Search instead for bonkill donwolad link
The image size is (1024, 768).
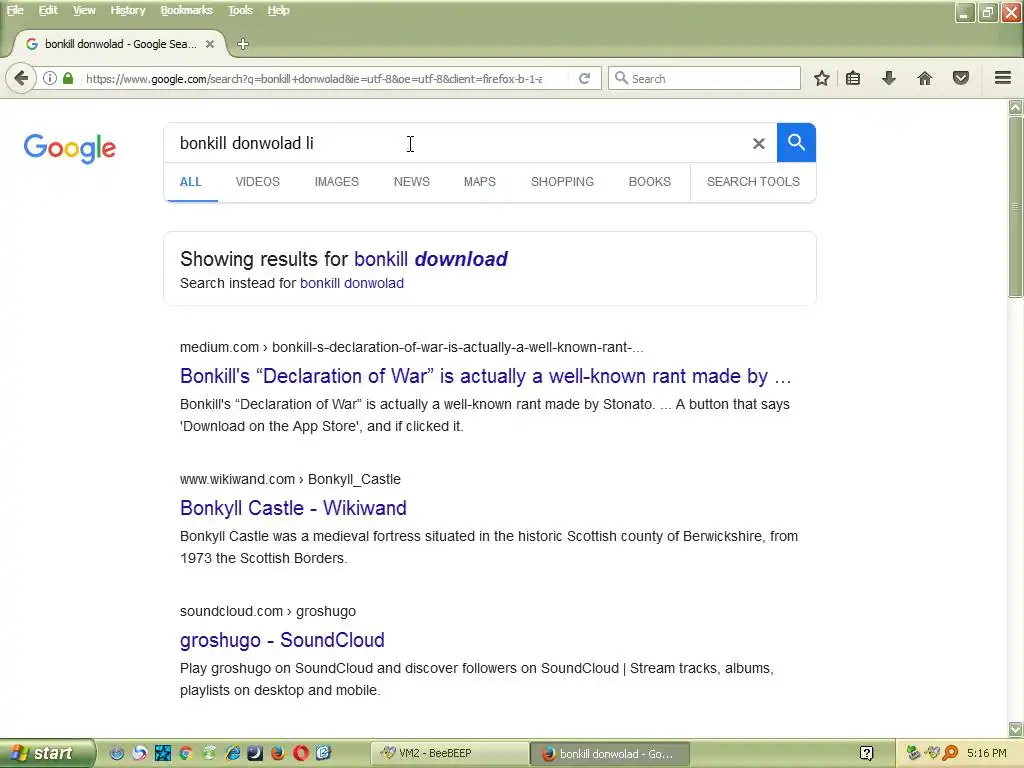(x=352, y=283)
